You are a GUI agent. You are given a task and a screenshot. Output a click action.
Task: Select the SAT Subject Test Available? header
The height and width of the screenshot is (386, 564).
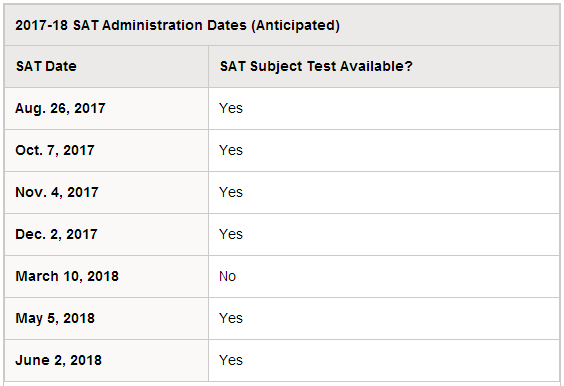pos(316,67)
